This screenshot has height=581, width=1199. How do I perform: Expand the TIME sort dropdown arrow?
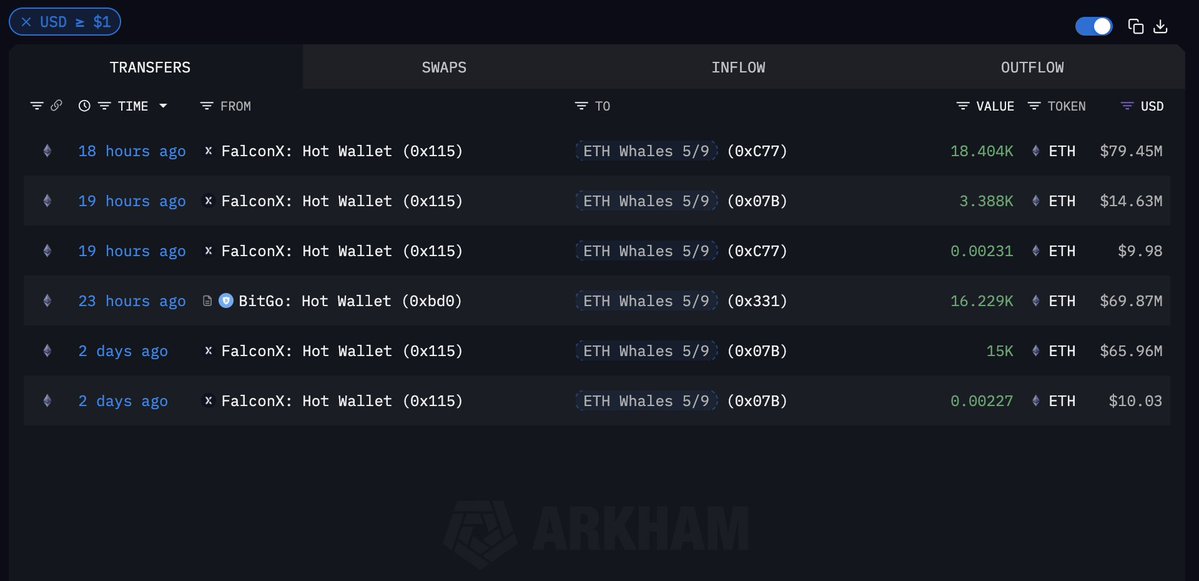pyautogui.click(x=163, y=106)
